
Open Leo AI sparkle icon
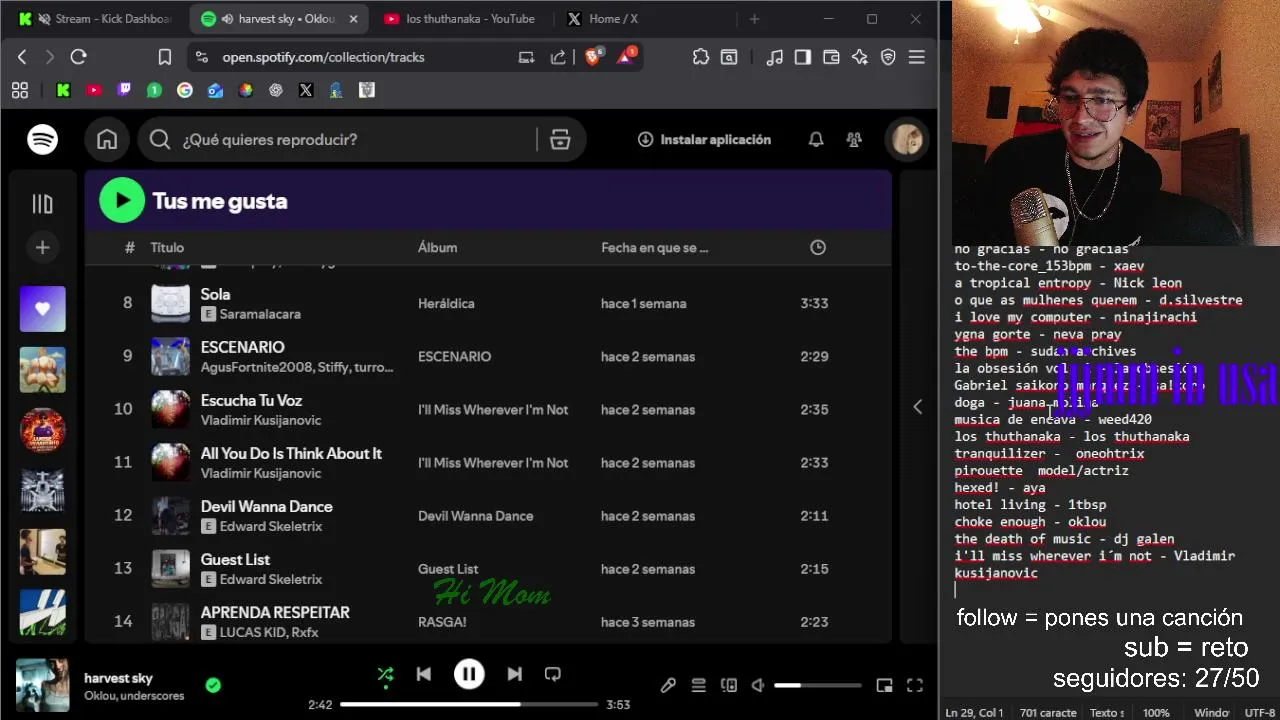pyautogui.click(x=859, y=57)
